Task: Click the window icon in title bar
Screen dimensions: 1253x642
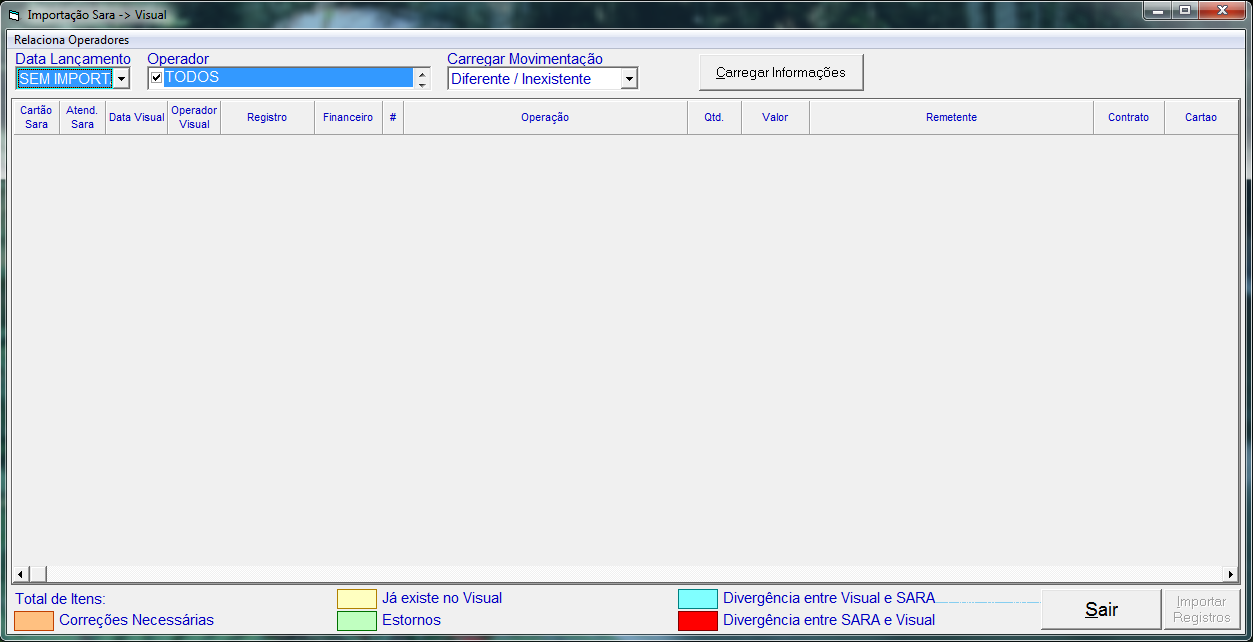Action: pyautogui.click(x=14, y=15)
